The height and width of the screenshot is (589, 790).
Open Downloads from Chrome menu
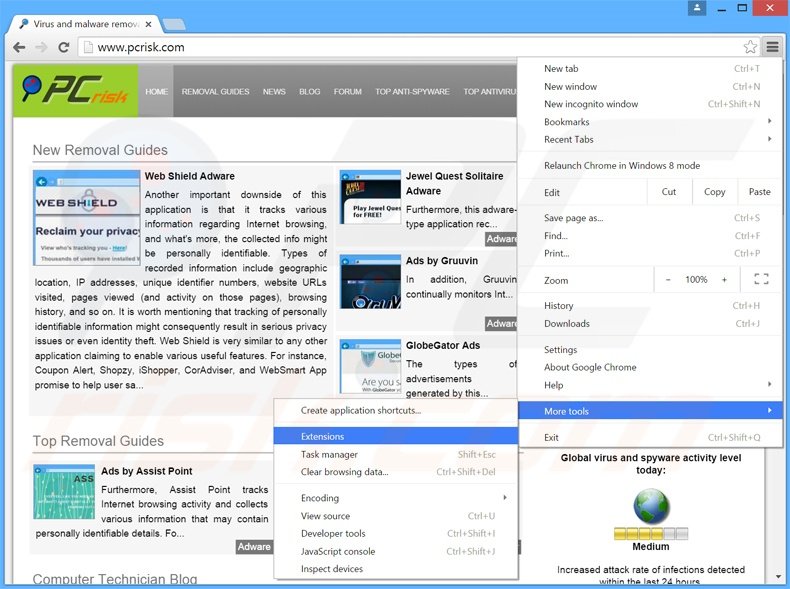click(x=650, y=323)
